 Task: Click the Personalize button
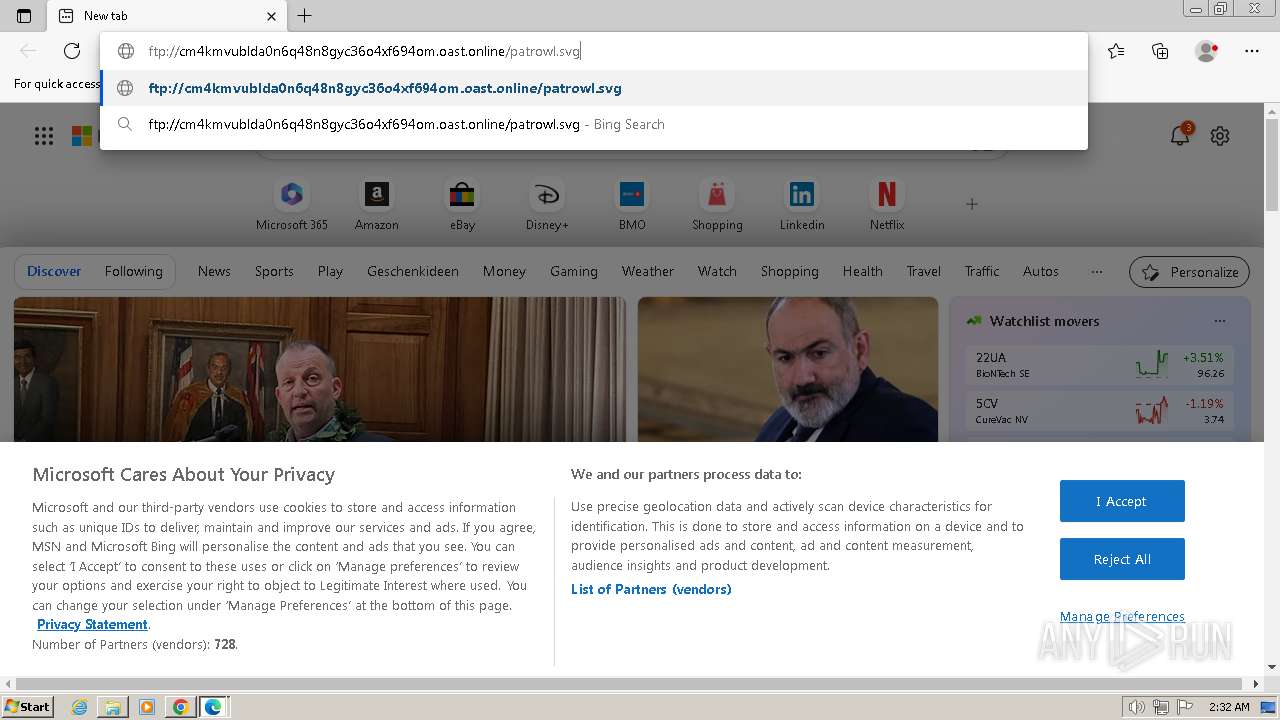[x=1190, y=272]
